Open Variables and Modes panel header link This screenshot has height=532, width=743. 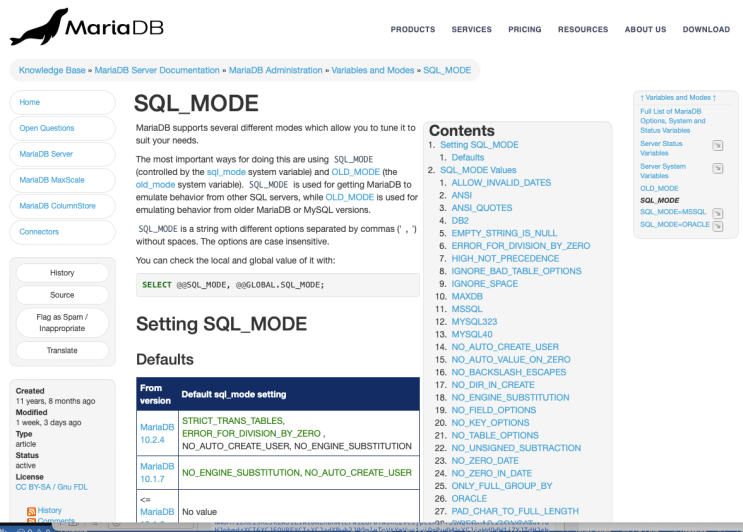pyautogui.click(x=678, y=98)
